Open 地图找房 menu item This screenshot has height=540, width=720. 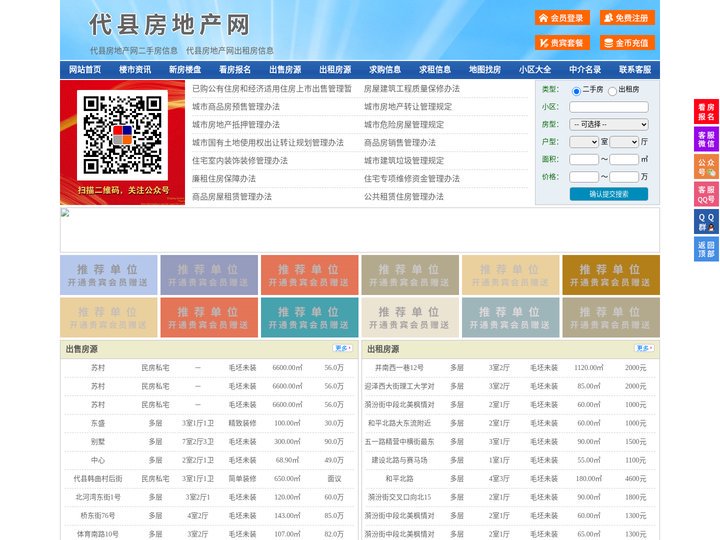coord(485,70)
